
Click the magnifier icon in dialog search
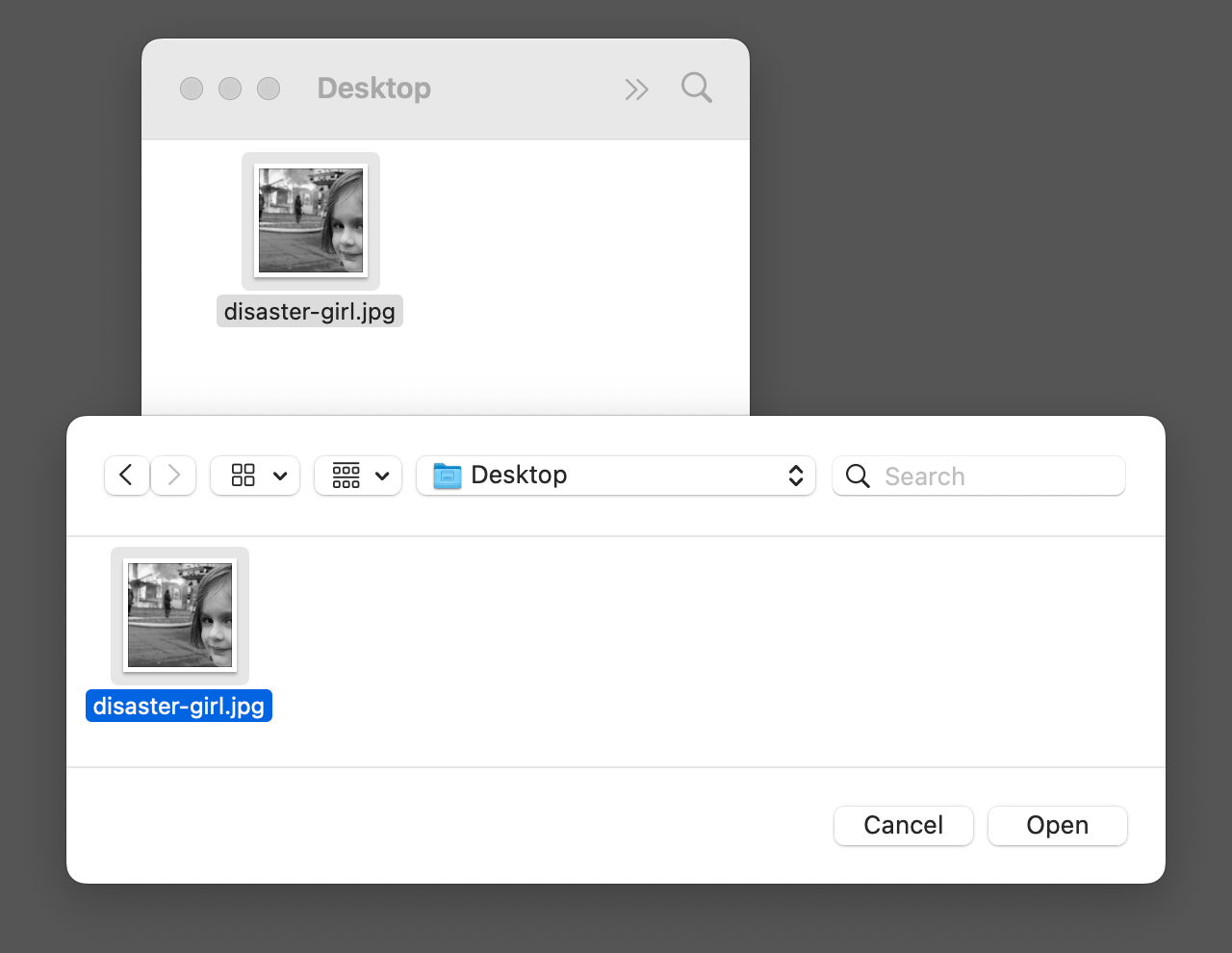858,476
